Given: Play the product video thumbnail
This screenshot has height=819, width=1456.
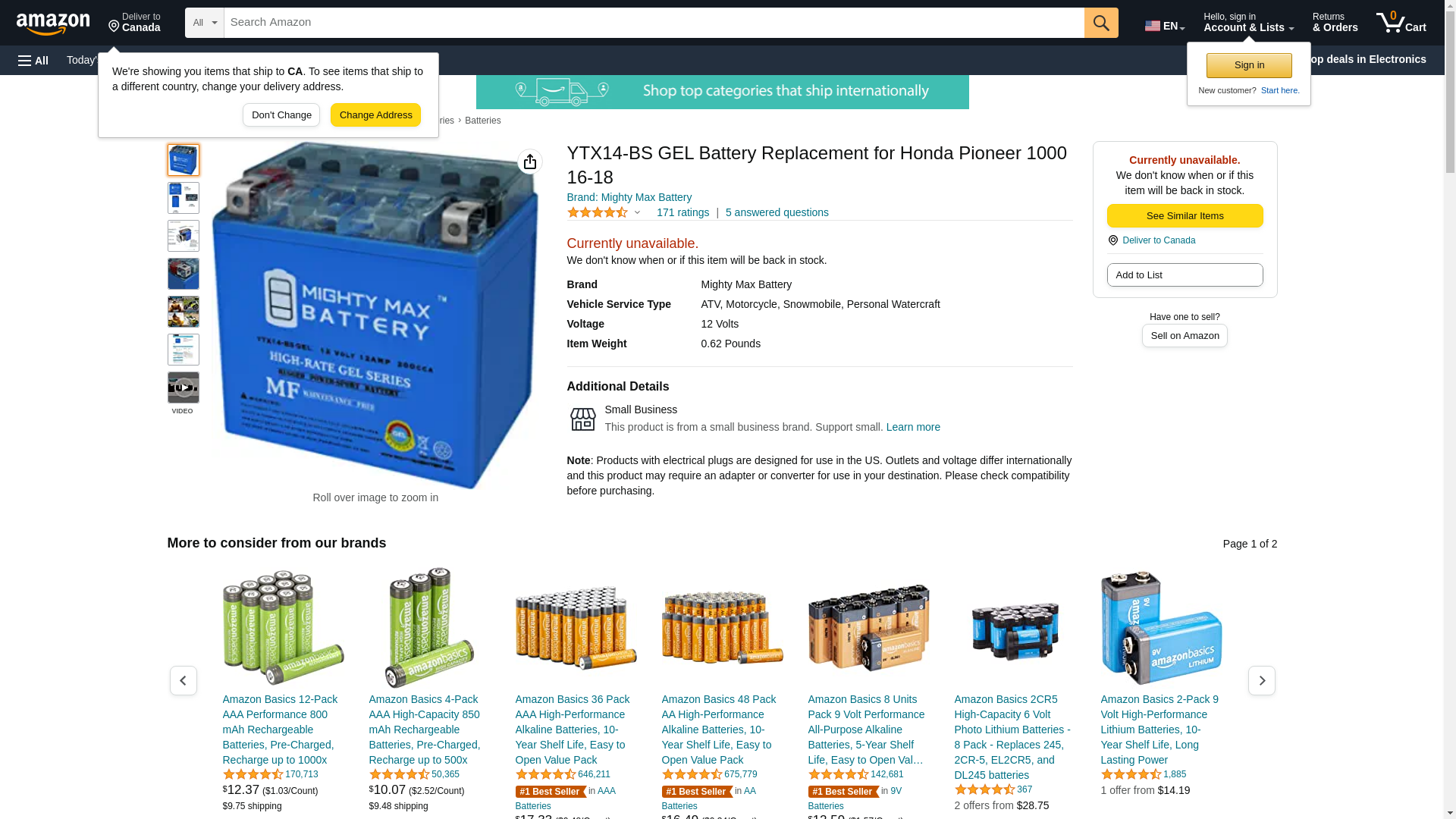Looking at the screenshot, I should 184,388.
